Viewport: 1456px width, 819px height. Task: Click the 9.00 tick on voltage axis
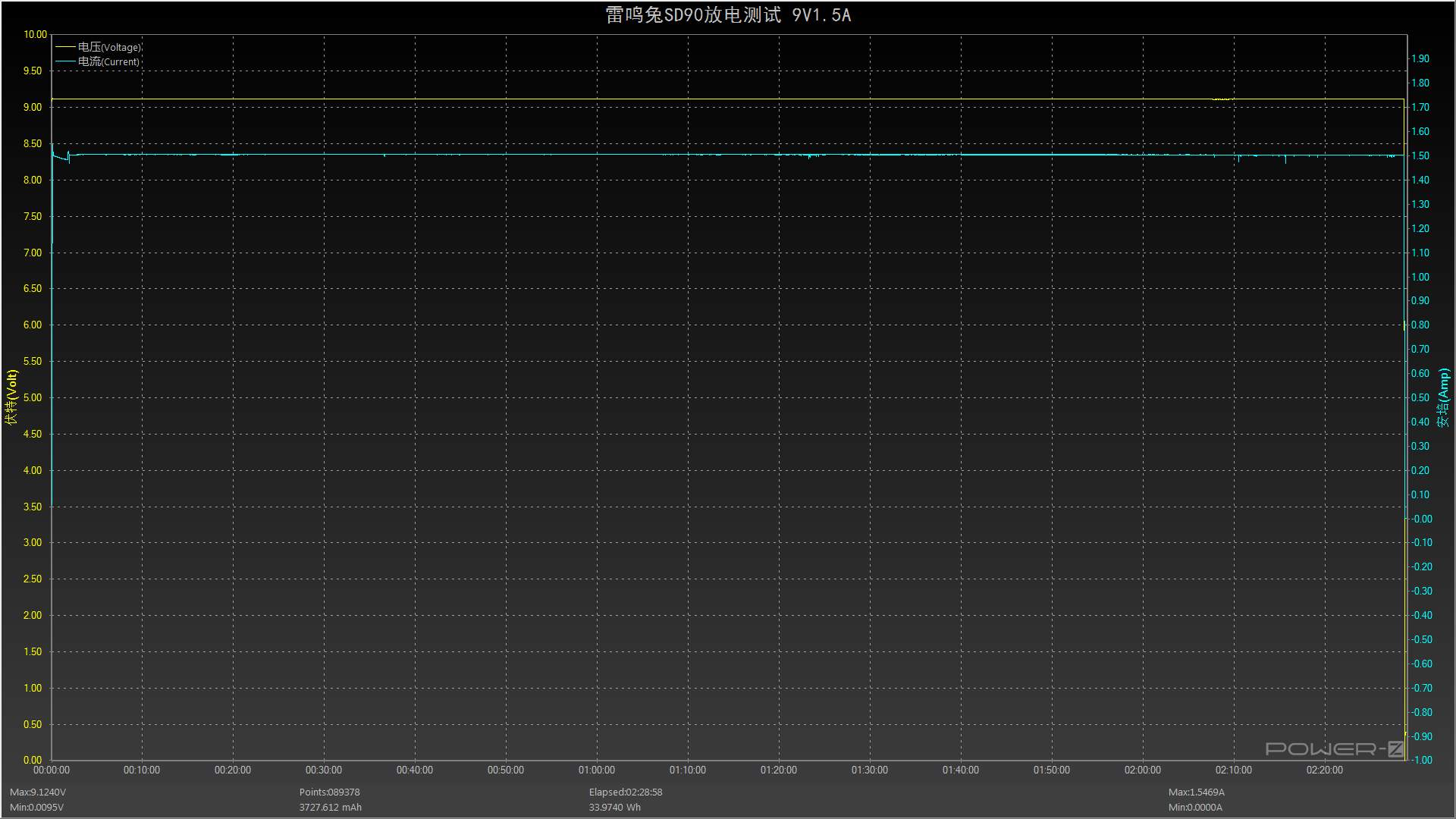click(x=33, y=107)
